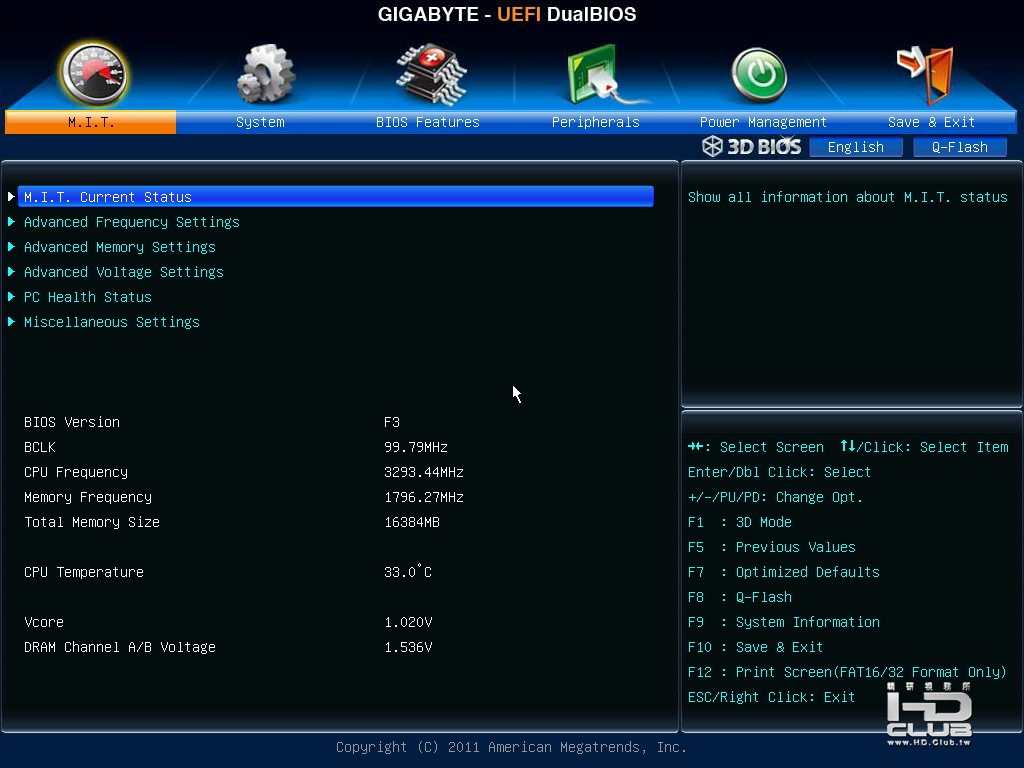
Task: Click the CPU Frequency value 3293.44MHz
Action: [424, 472]
